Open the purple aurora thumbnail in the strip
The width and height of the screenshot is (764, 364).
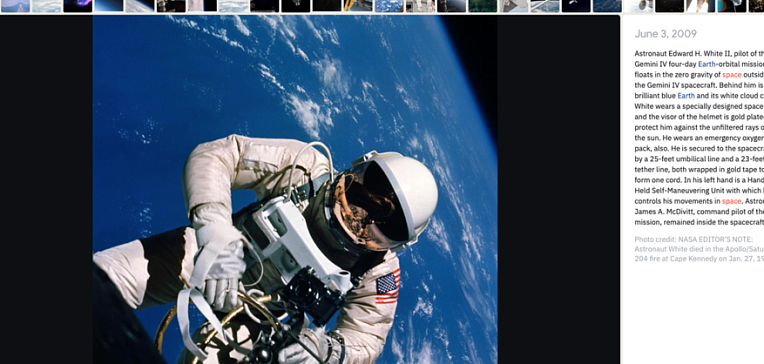pyautogui.click(x=78, y=6)
